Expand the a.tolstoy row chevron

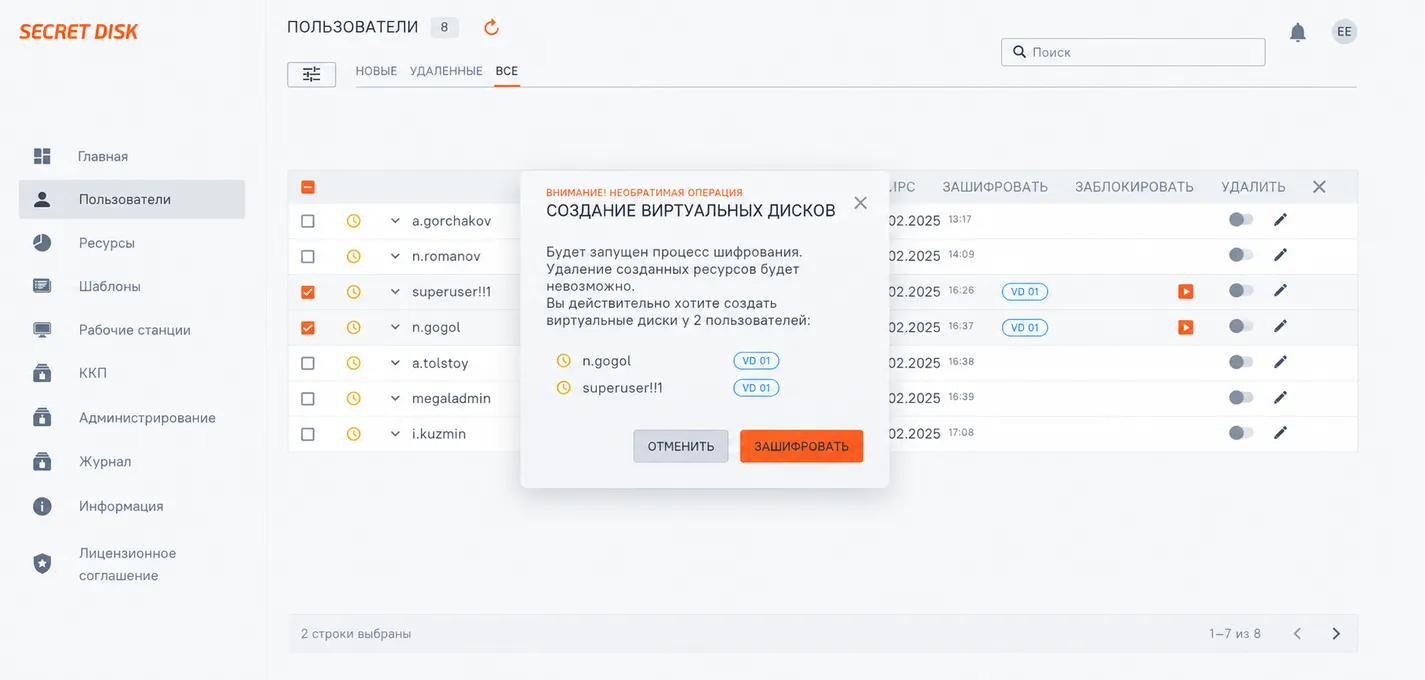coord(395,363)
